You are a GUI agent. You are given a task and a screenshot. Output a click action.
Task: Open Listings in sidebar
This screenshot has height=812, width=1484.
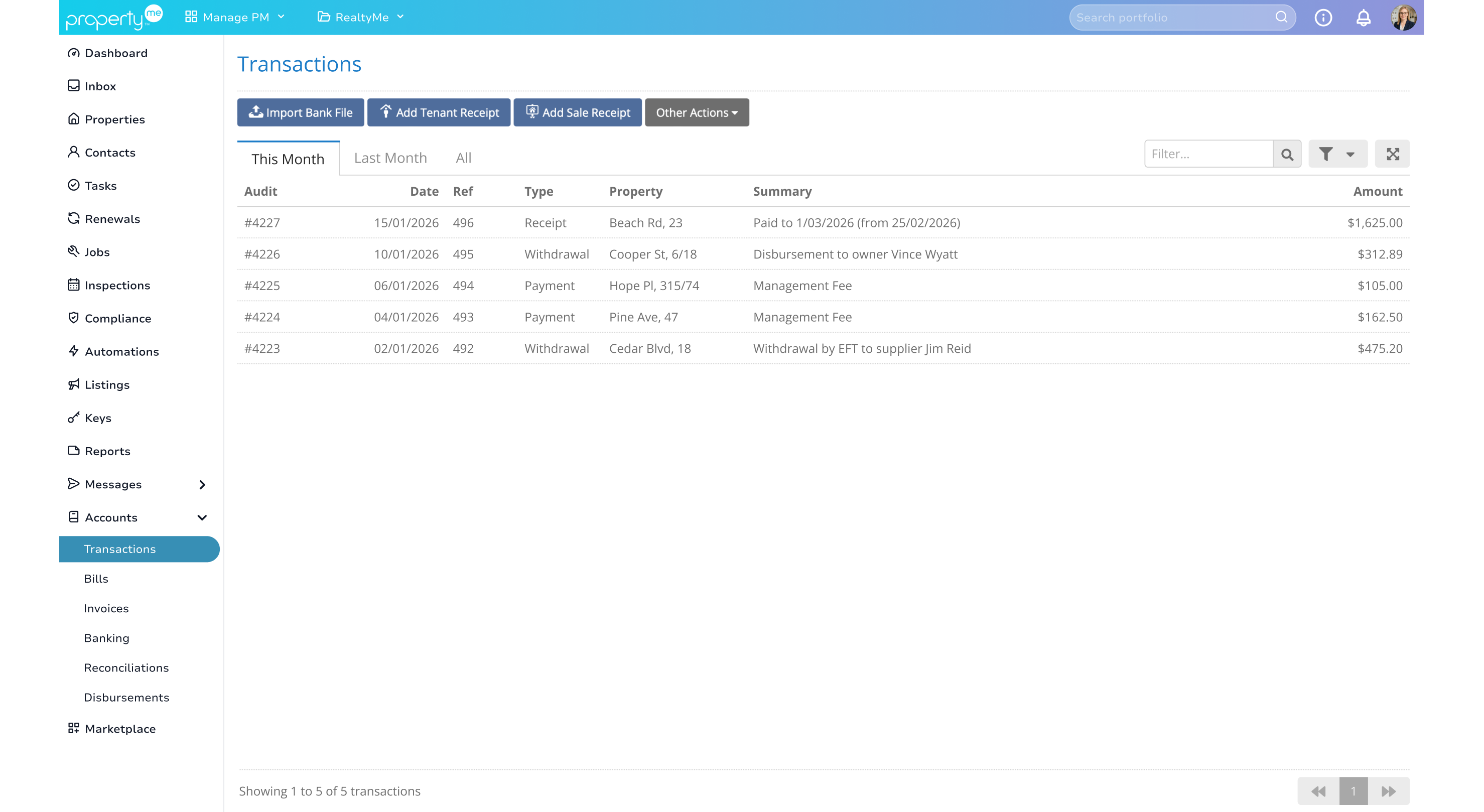point(98,385)
